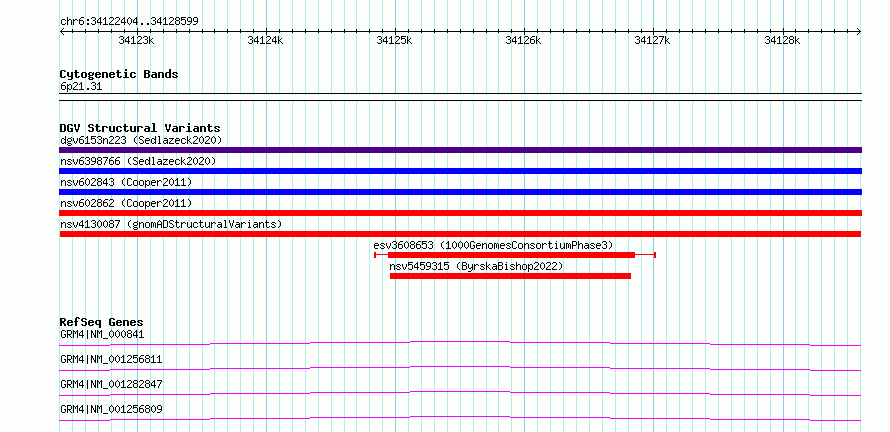Select the nsv602862 red variant bar

click(x=460, y=213)
